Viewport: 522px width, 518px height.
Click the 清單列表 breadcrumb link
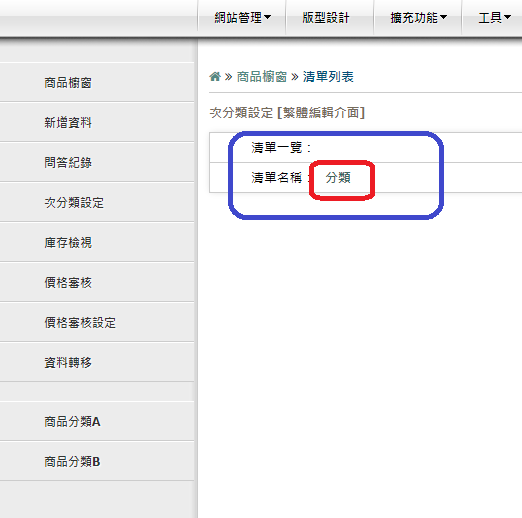coord(328,77)
